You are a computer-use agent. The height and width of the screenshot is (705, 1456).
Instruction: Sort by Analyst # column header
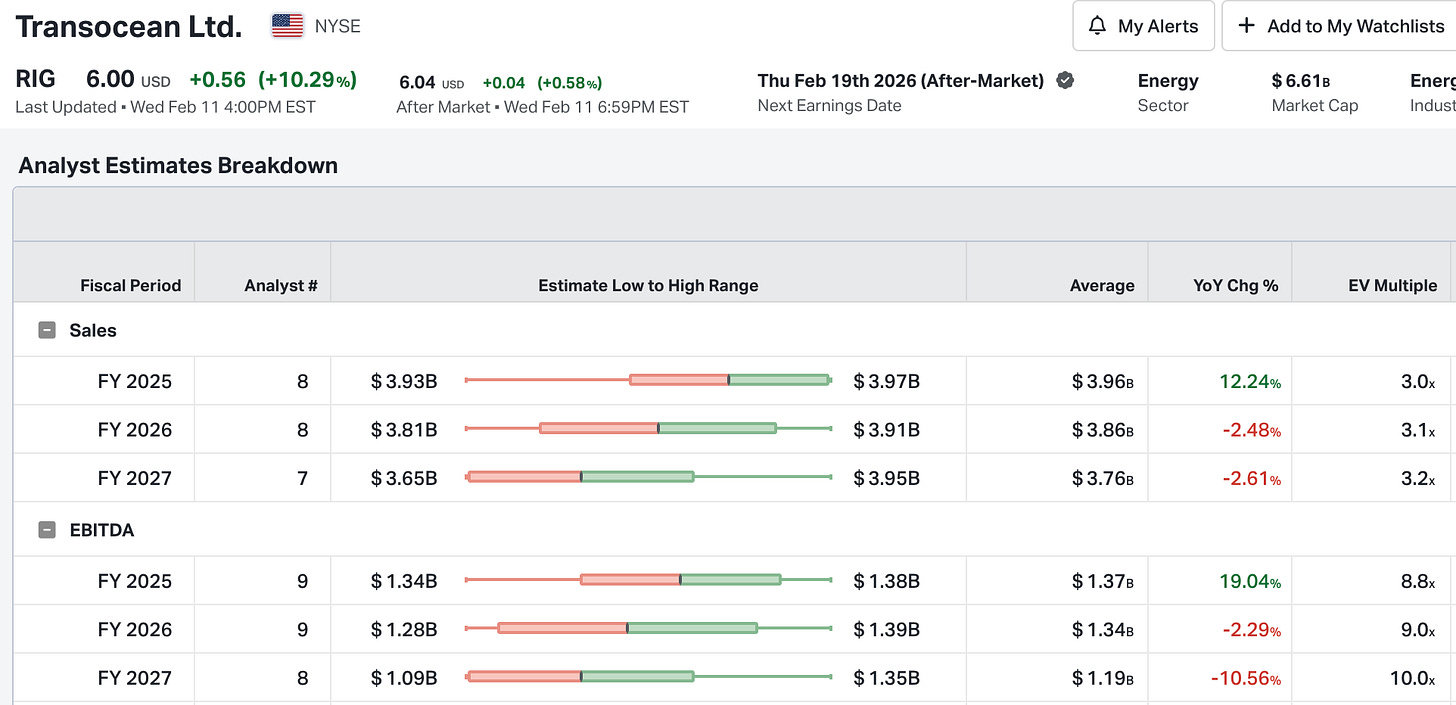click(x=280, y=285)
